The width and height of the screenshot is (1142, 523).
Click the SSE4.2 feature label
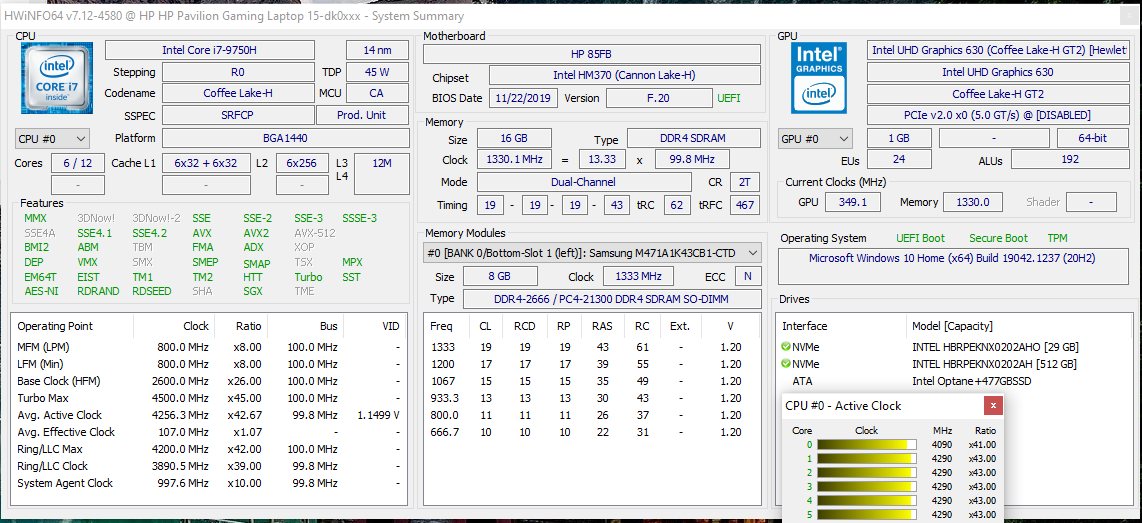pyautogui.click(x=149, y=233)
